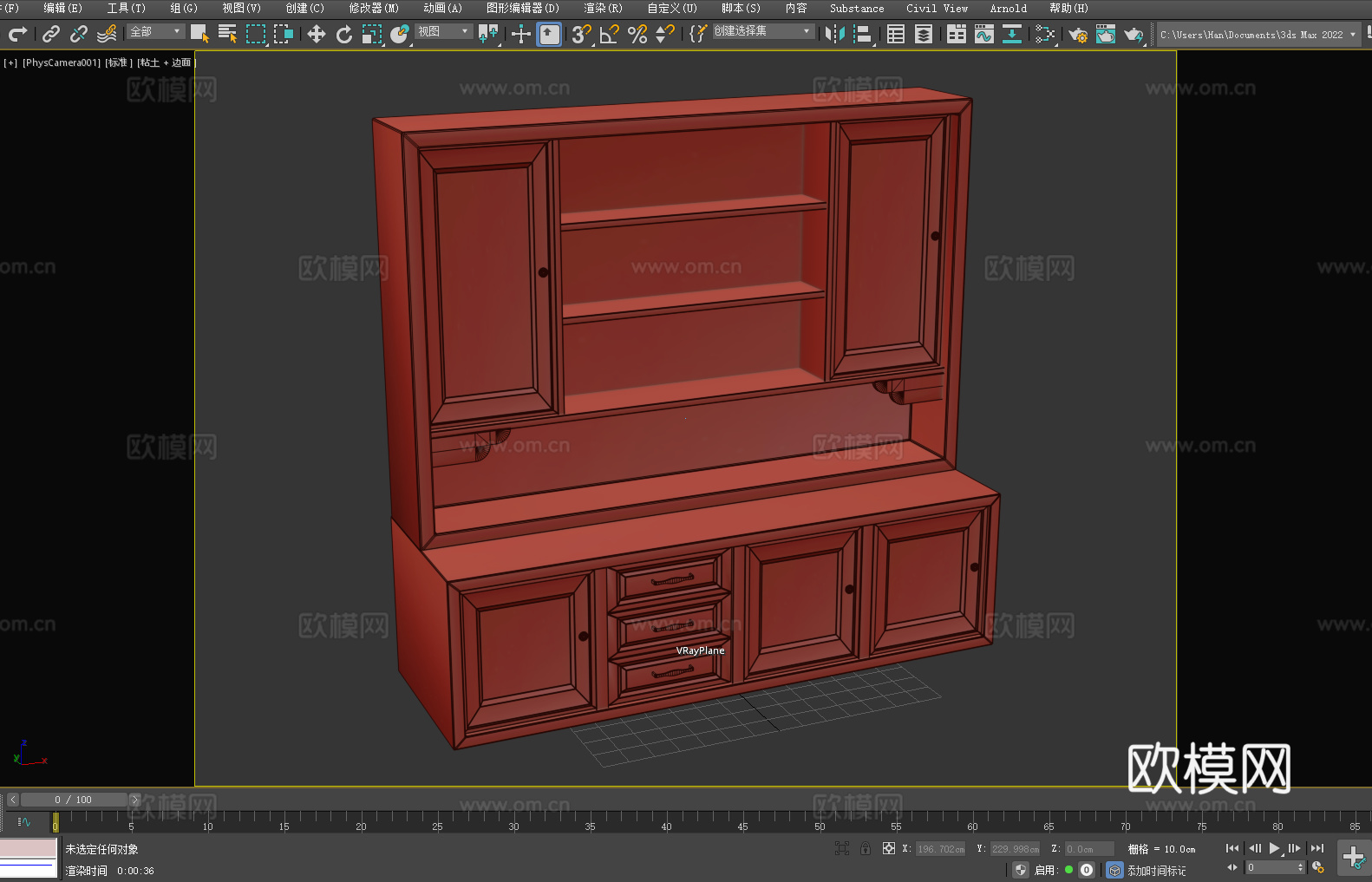Click X coordinate field
The width and height of the screenshot is (1372, 882).
[x=941, y=849]
